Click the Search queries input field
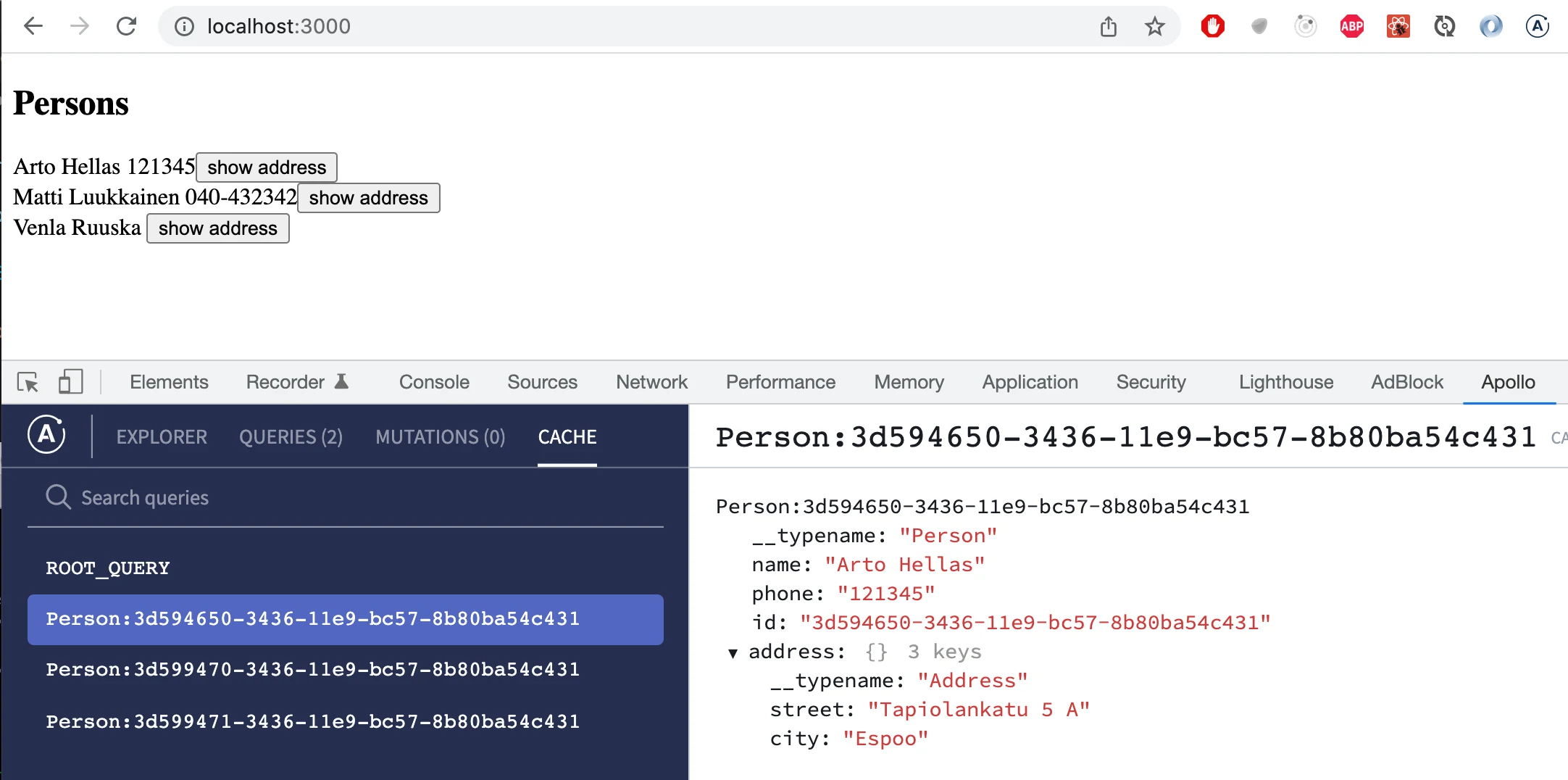The image size is (1568, 780). coord(346,497)
